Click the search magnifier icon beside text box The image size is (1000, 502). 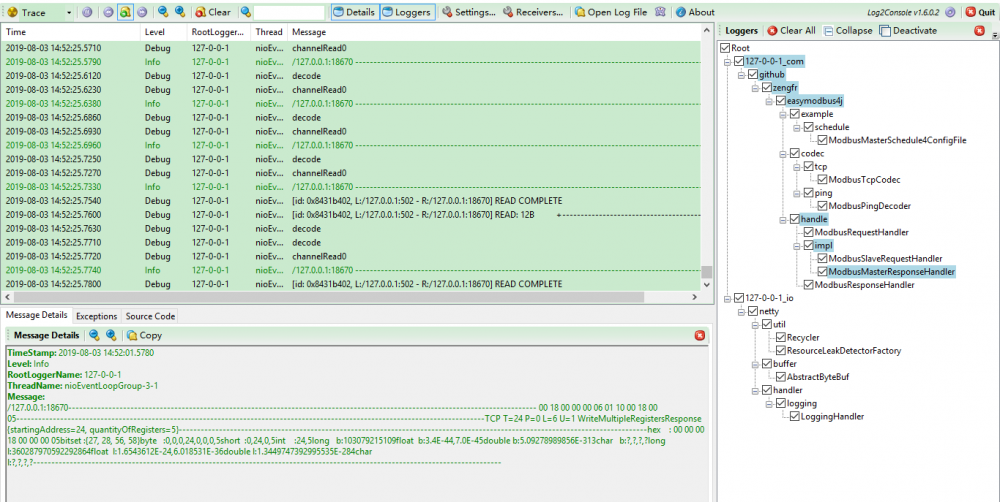click(246, 12)
